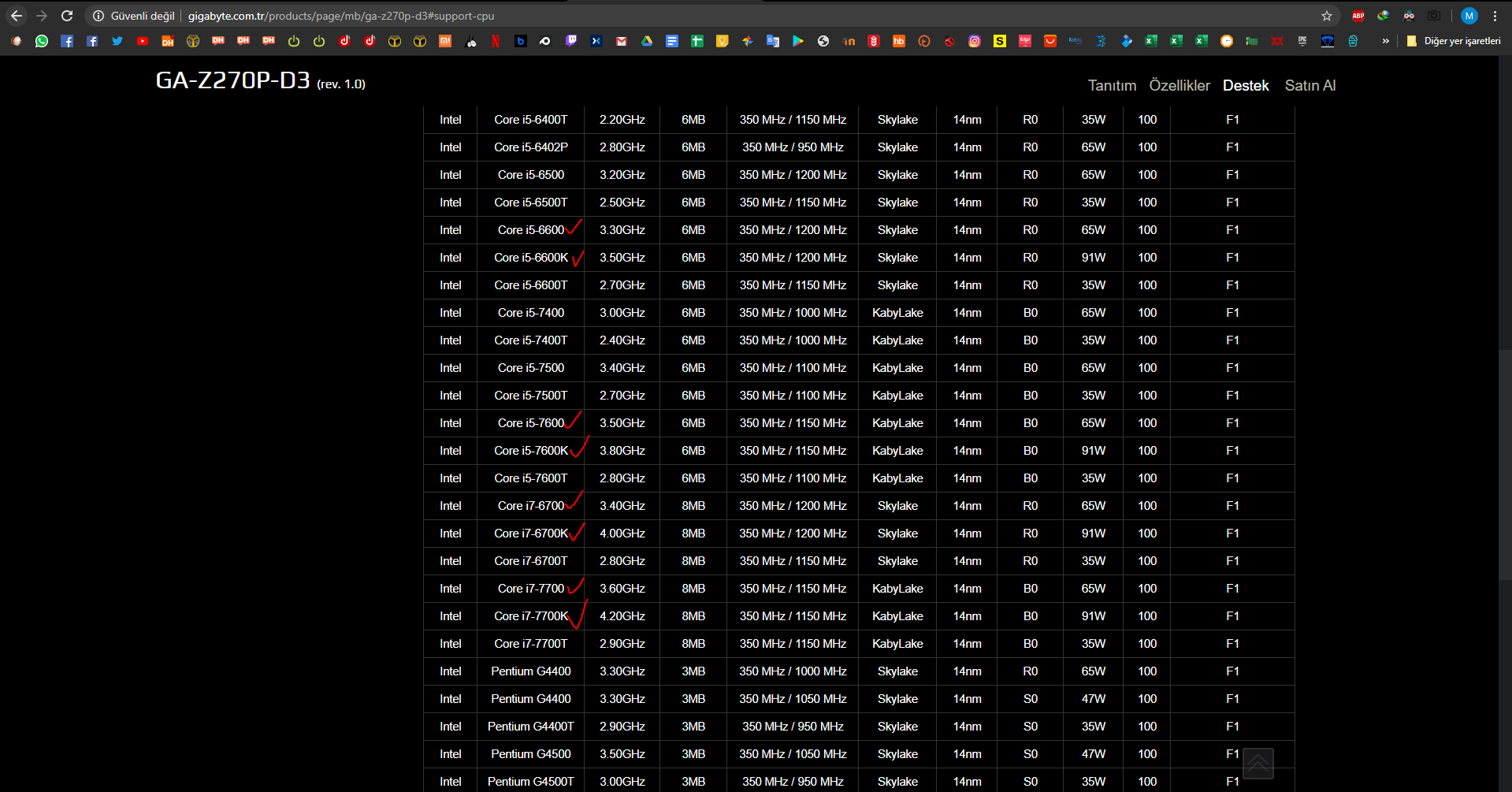The height and width of the screenshot is (792, 1512).
Task: Click KabyLake in the Core i5-7400 row
Action: (x=897, y=313)
